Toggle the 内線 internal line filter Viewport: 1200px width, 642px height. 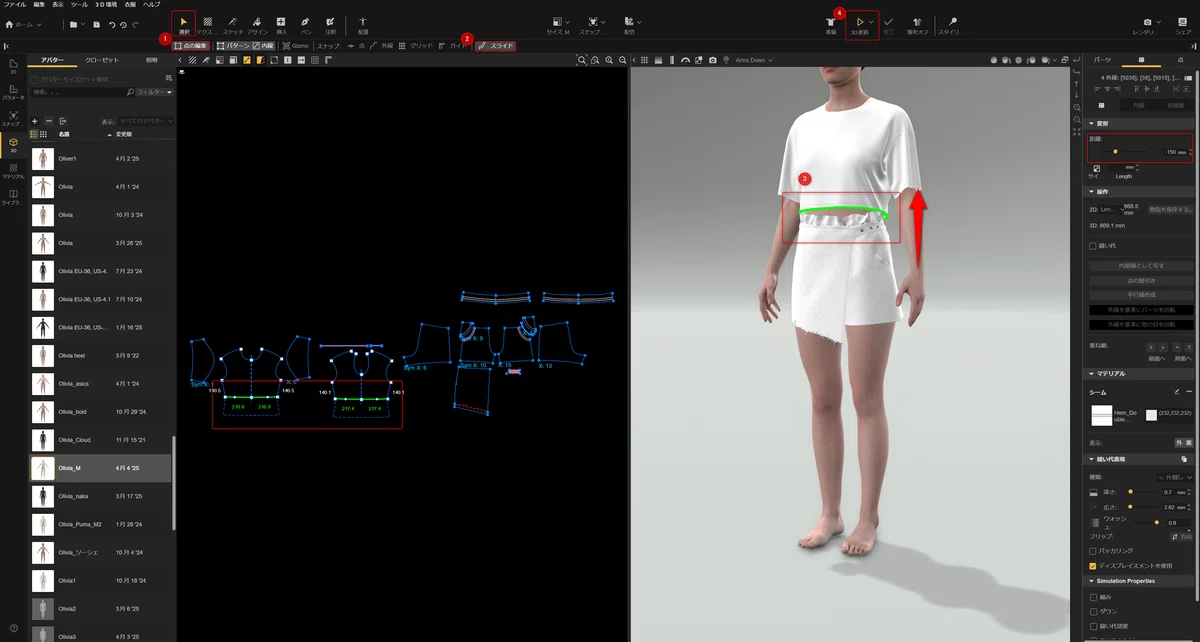pyautogui.click(x=263, y=46)
